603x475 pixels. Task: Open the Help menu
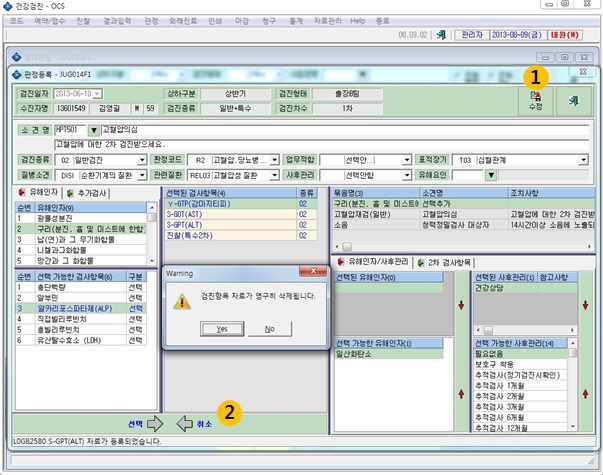click(x=357, y=21)
